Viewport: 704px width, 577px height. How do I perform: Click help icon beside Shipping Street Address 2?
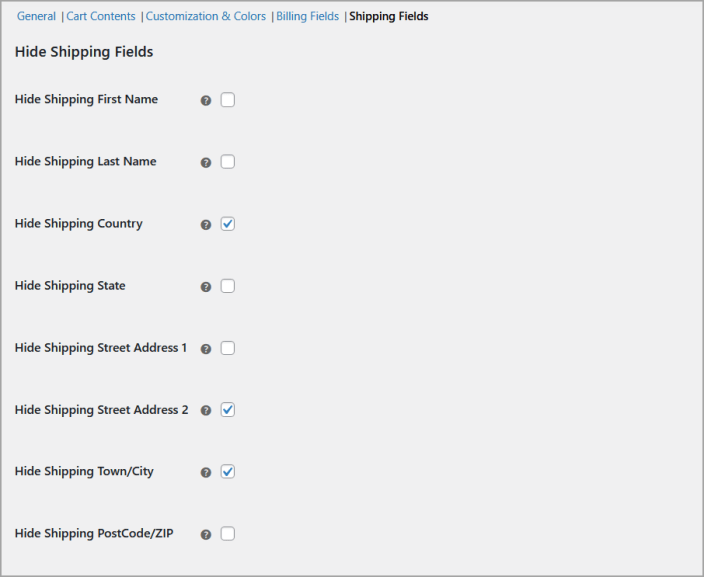pyautogui.click(x=206, y=411)
